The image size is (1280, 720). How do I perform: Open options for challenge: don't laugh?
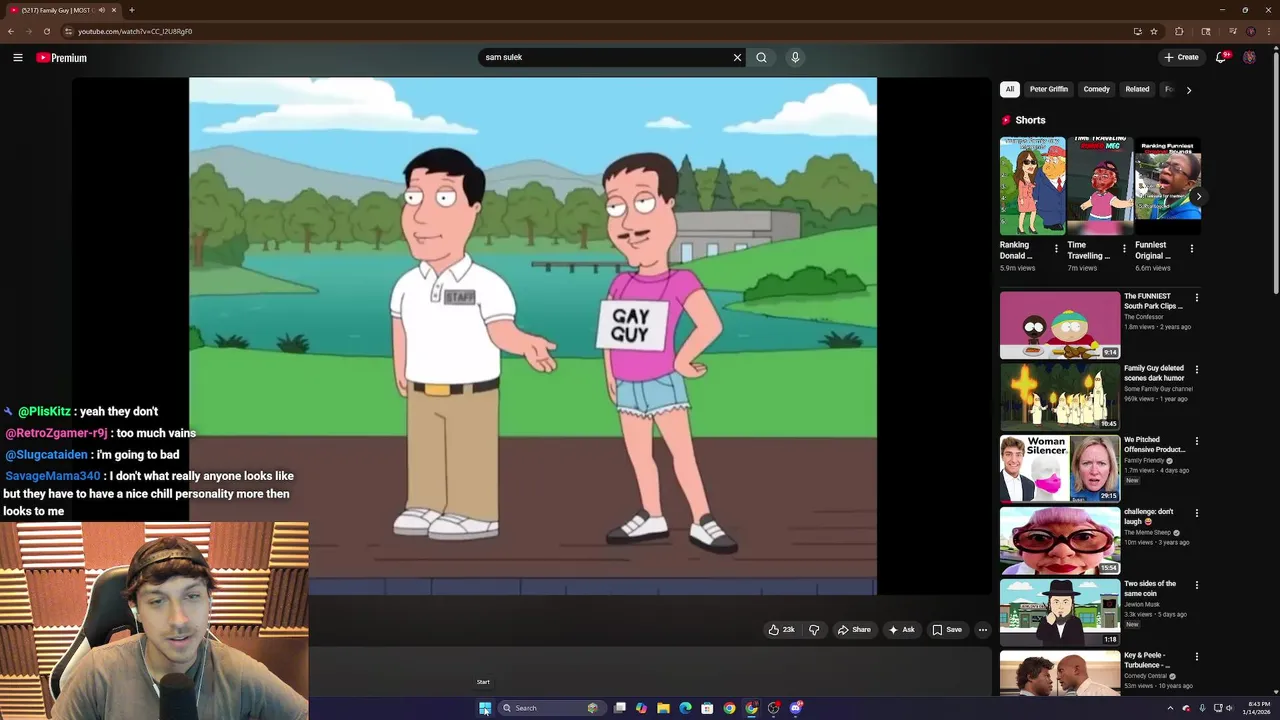(x=1196, y=513)
